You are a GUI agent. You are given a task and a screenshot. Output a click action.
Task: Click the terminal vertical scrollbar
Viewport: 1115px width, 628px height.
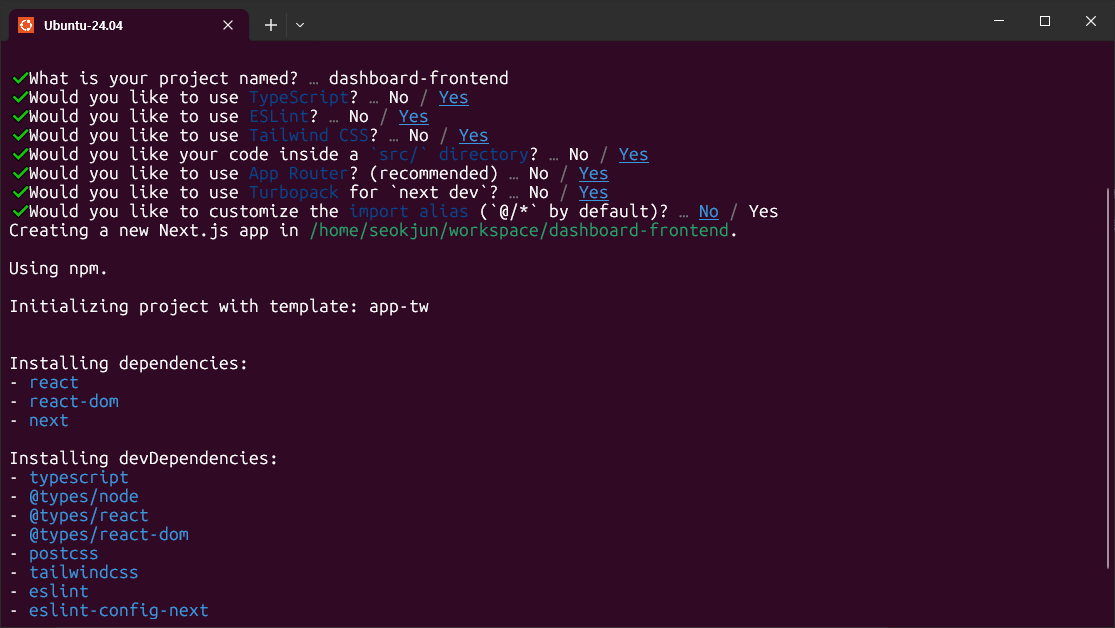[1109, 378]
